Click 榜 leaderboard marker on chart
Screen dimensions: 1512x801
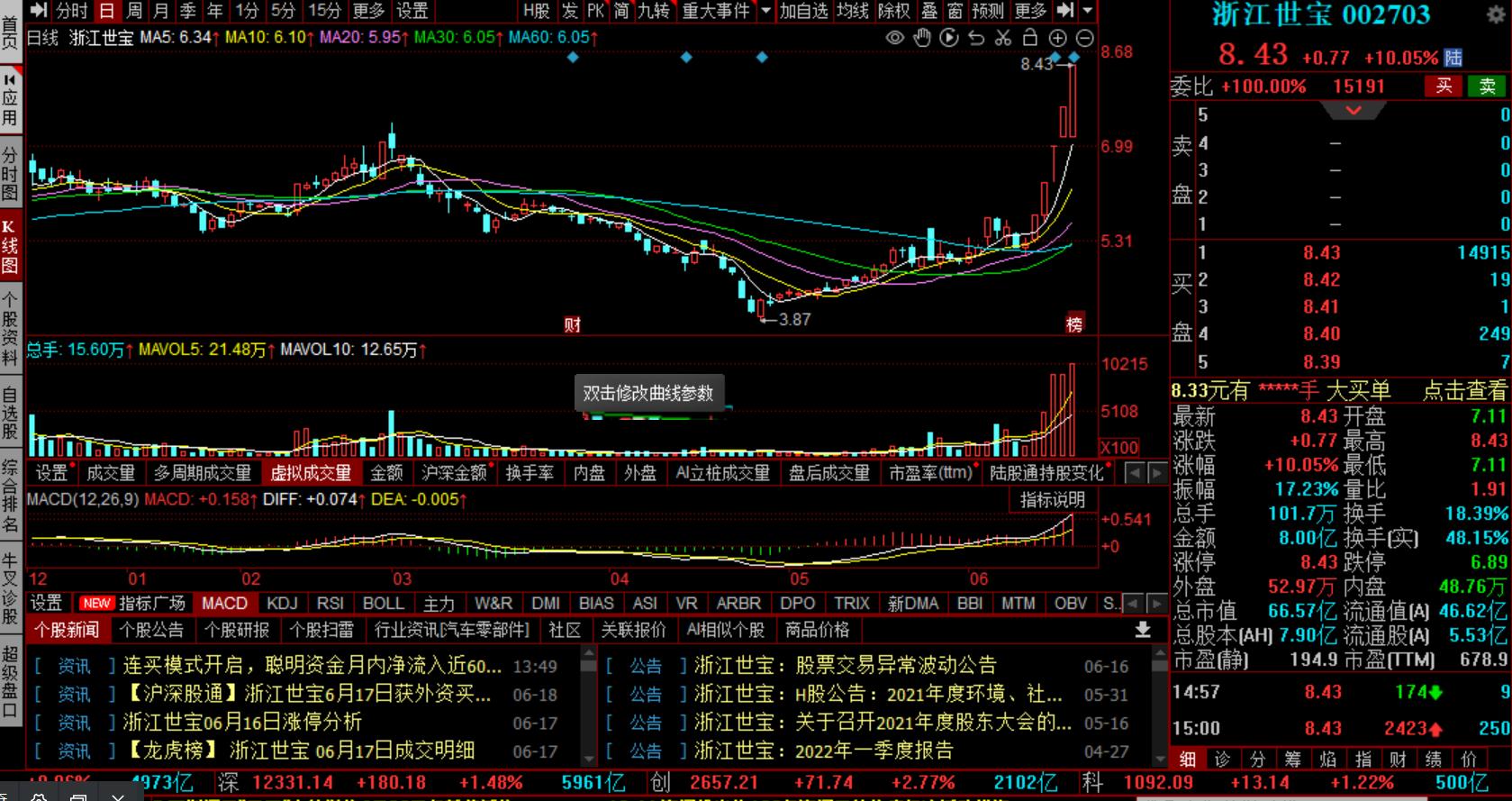pos(1074,324)
